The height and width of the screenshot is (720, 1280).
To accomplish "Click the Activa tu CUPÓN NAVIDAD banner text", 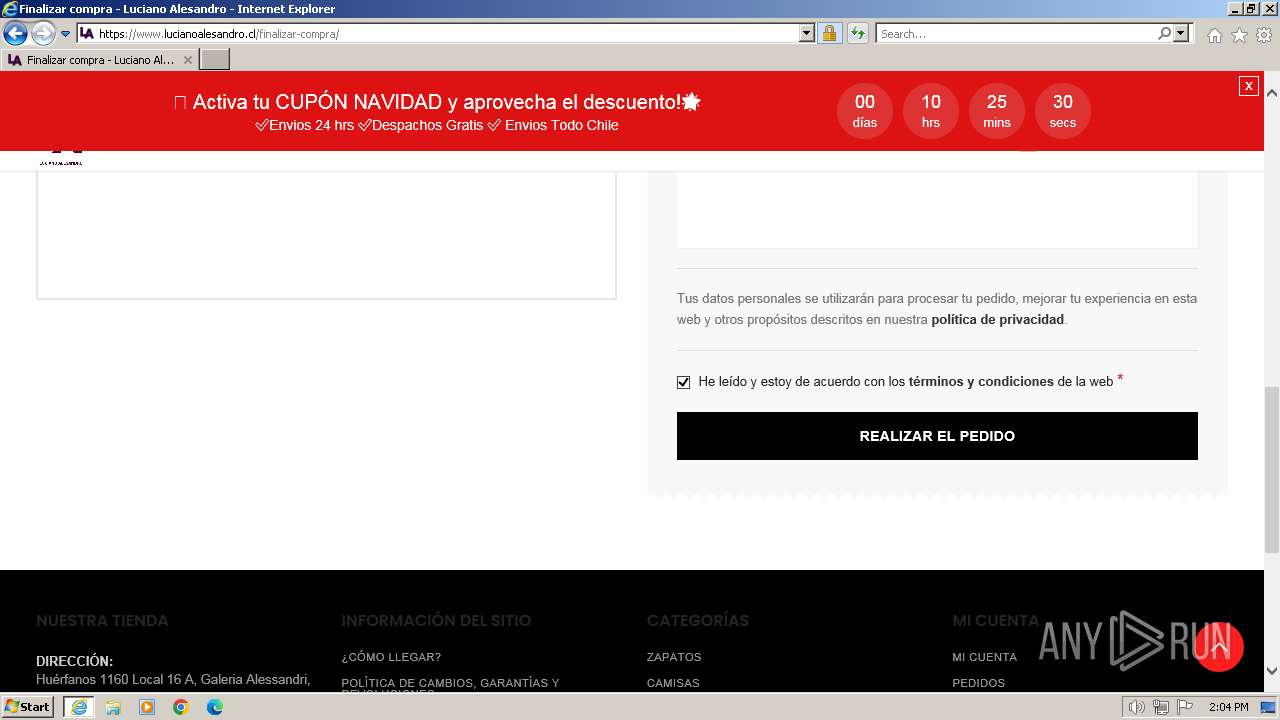I will [x=437, y=102].
